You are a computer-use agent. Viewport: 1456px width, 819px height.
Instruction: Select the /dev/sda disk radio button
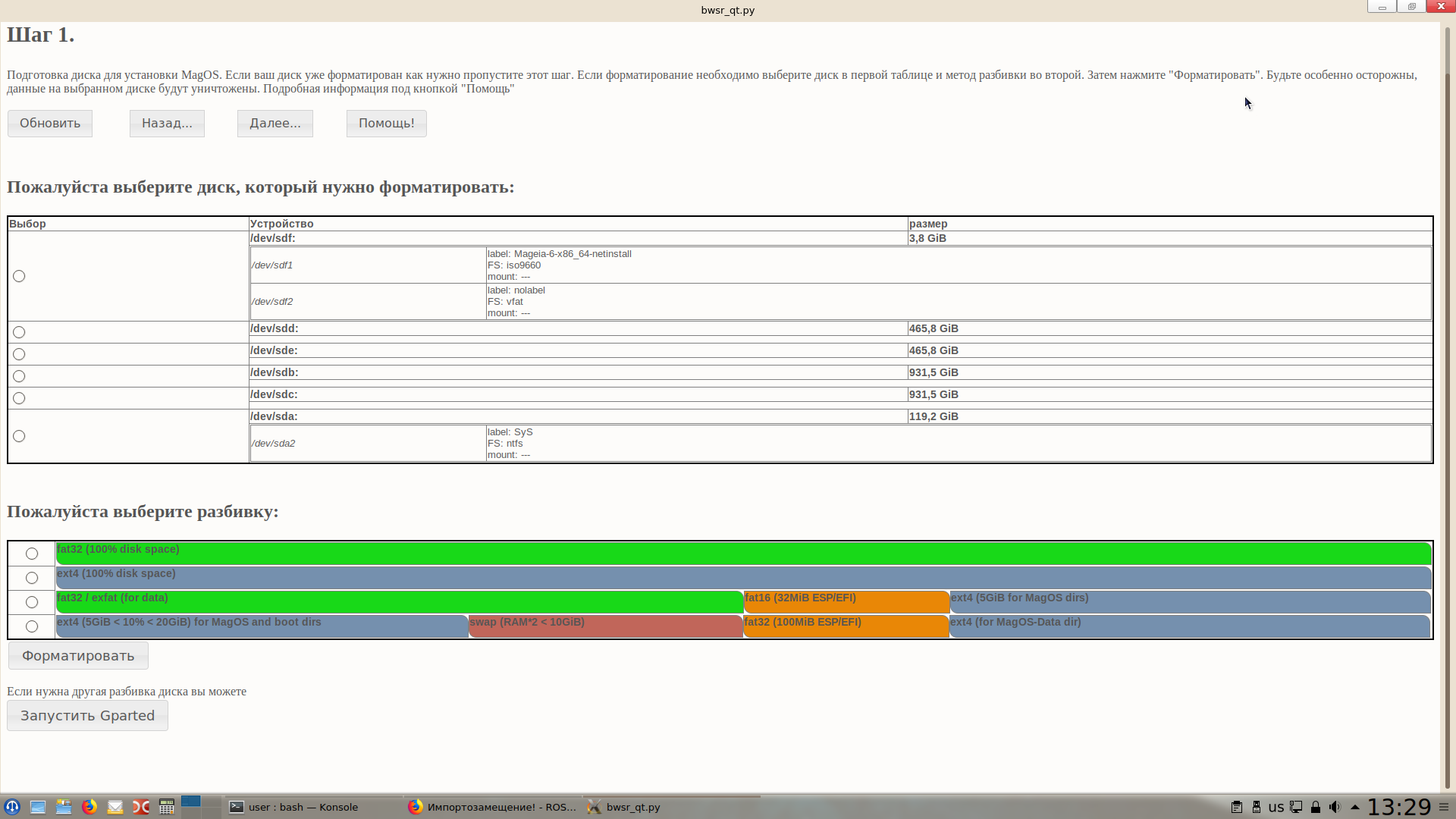(19, 436)
